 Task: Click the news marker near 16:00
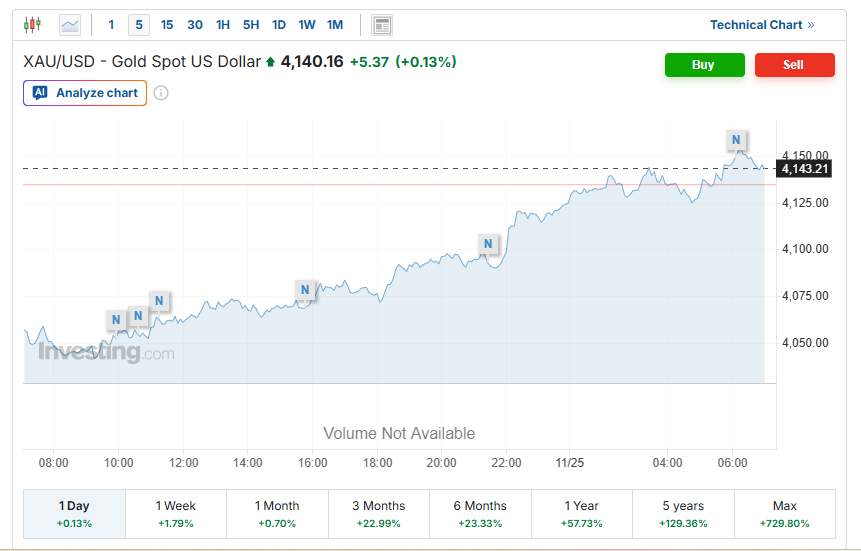click(306, 290)
